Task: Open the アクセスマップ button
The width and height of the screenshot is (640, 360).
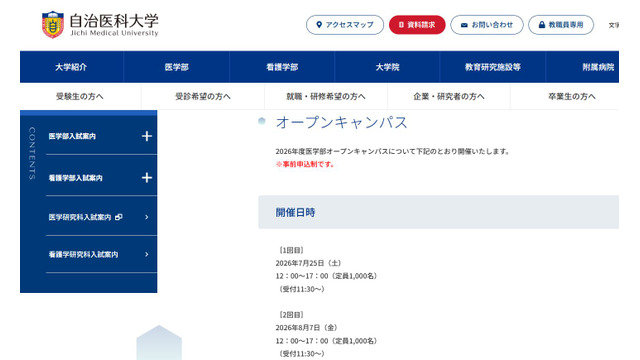Action: 345,25
